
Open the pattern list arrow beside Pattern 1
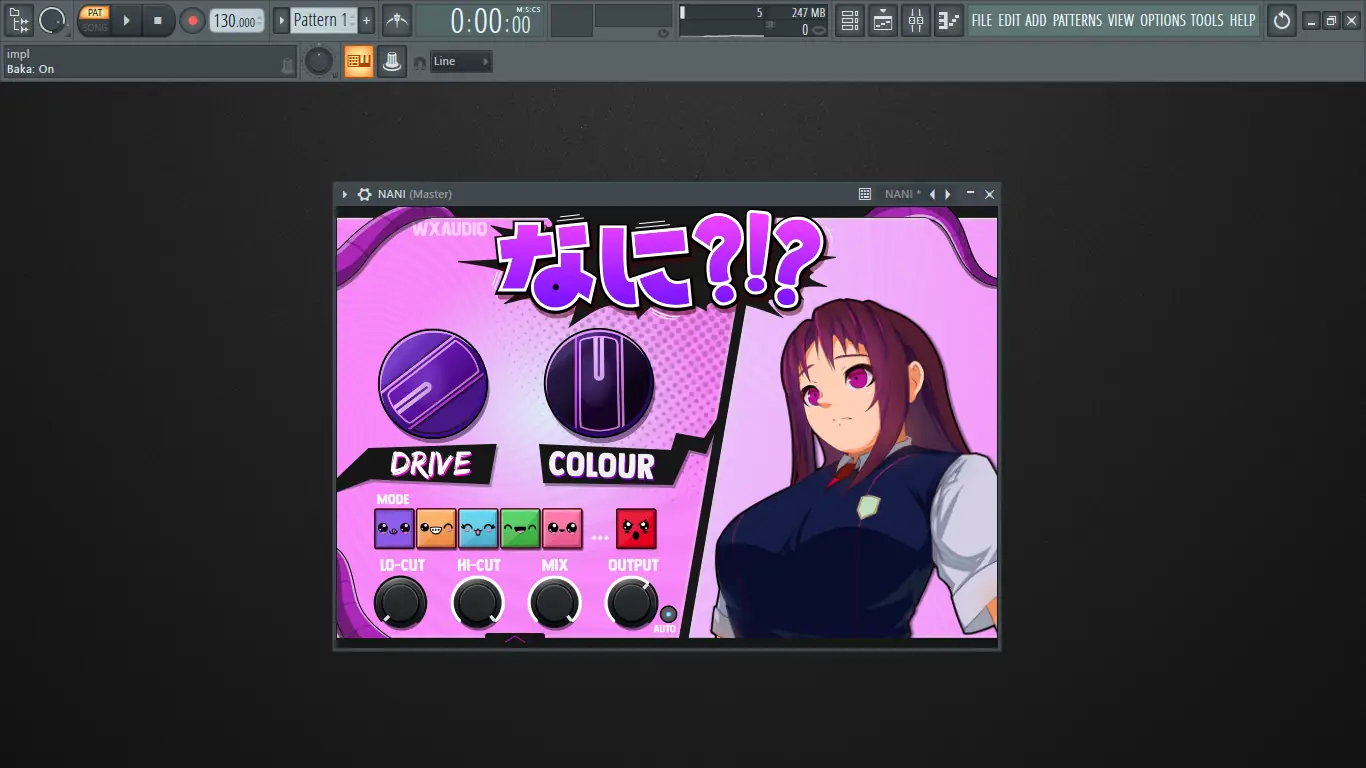(x=281, y=20)
